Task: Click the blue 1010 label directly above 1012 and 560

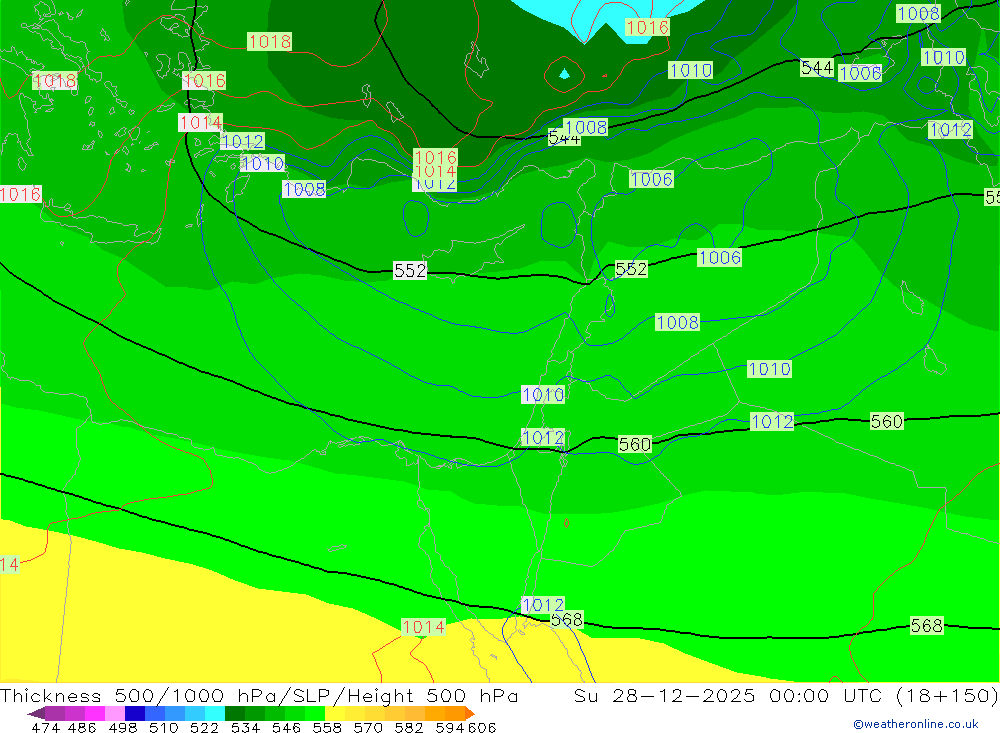Action: pos(543,394)
